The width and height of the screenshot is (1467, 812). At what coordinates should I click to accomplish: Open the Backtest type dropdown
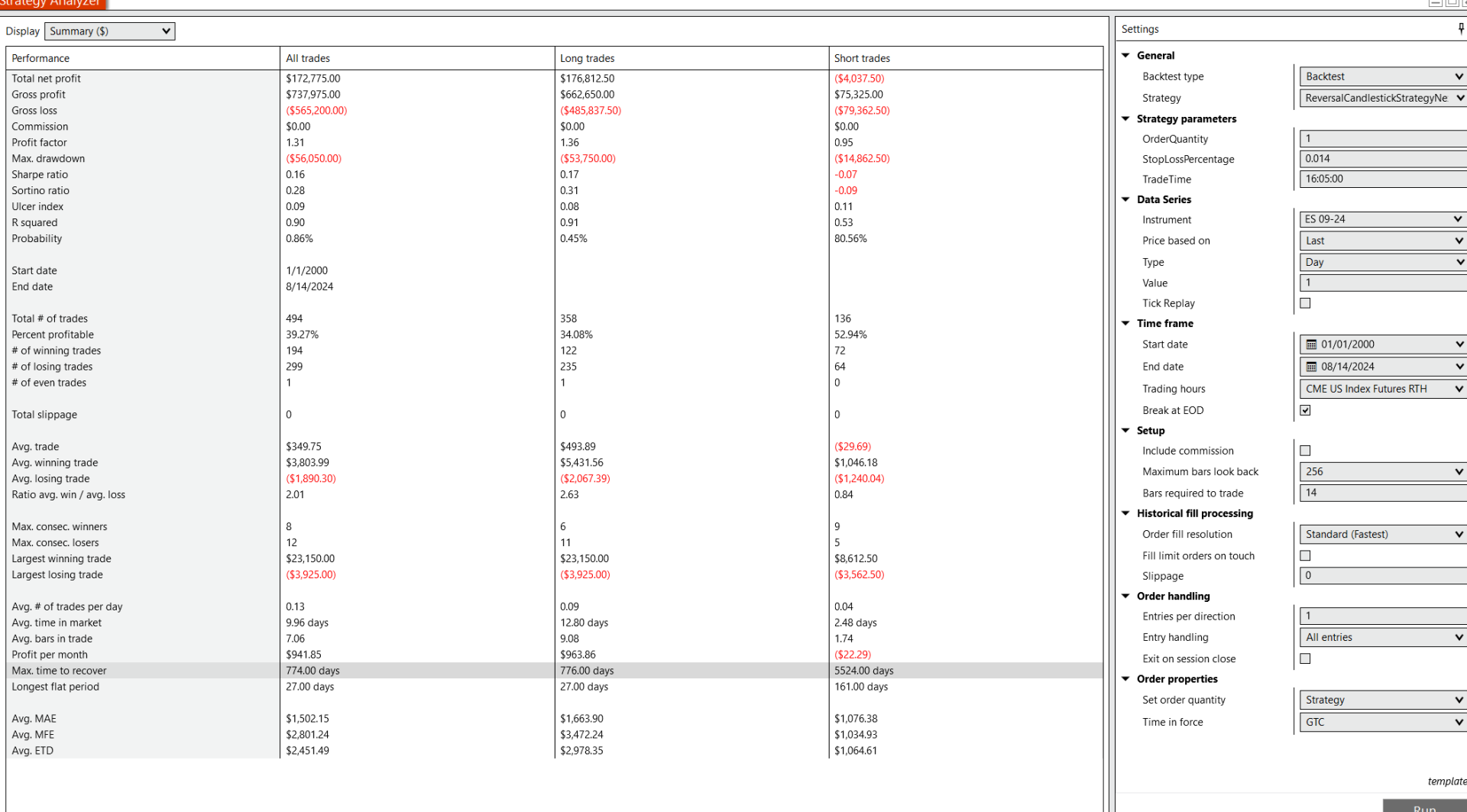[x=1383, y=76]
